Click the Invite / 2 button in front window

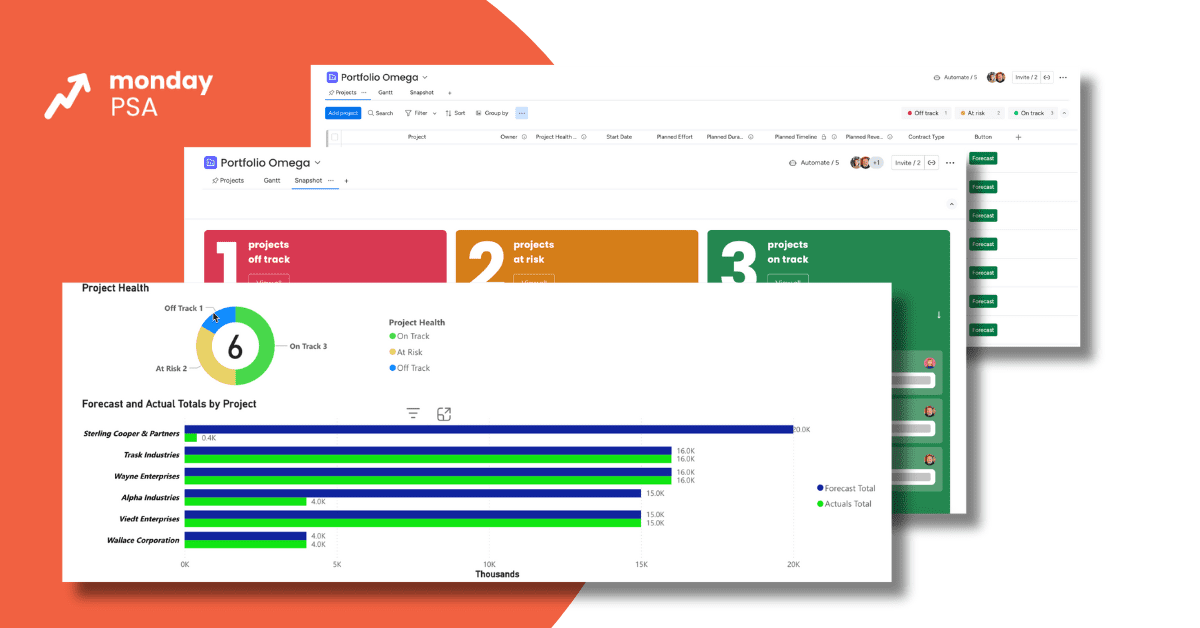point(907,163)
